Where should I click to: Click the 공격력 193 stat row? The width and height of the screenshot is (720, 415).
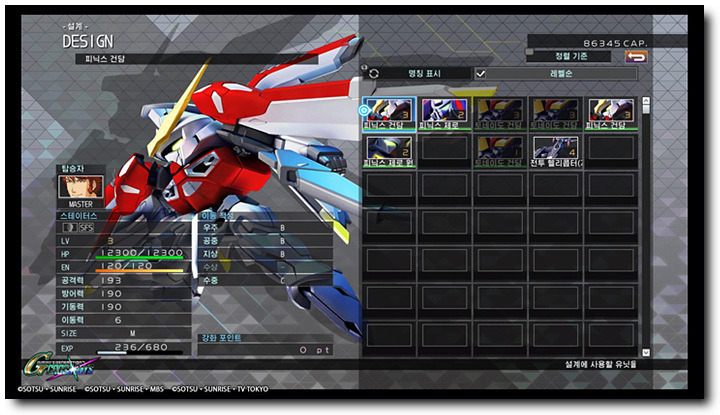tap(124, 280)
